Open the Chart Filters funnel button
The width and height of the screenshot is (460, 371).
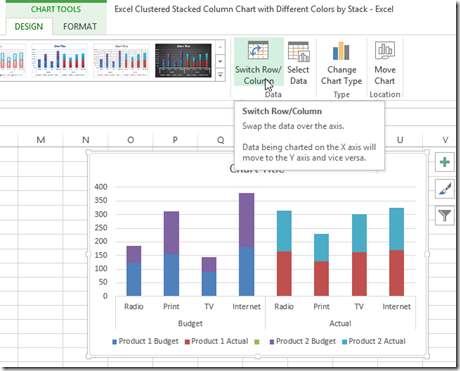point(445,215)
